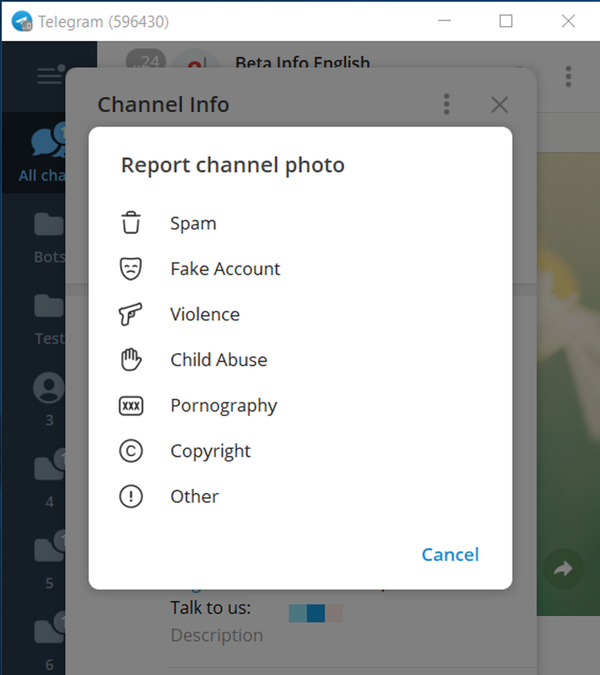The width and height of the screenshot is (600, 675).
Task: Click the XXX icon beside Pornography
Action: pos(131,406)
